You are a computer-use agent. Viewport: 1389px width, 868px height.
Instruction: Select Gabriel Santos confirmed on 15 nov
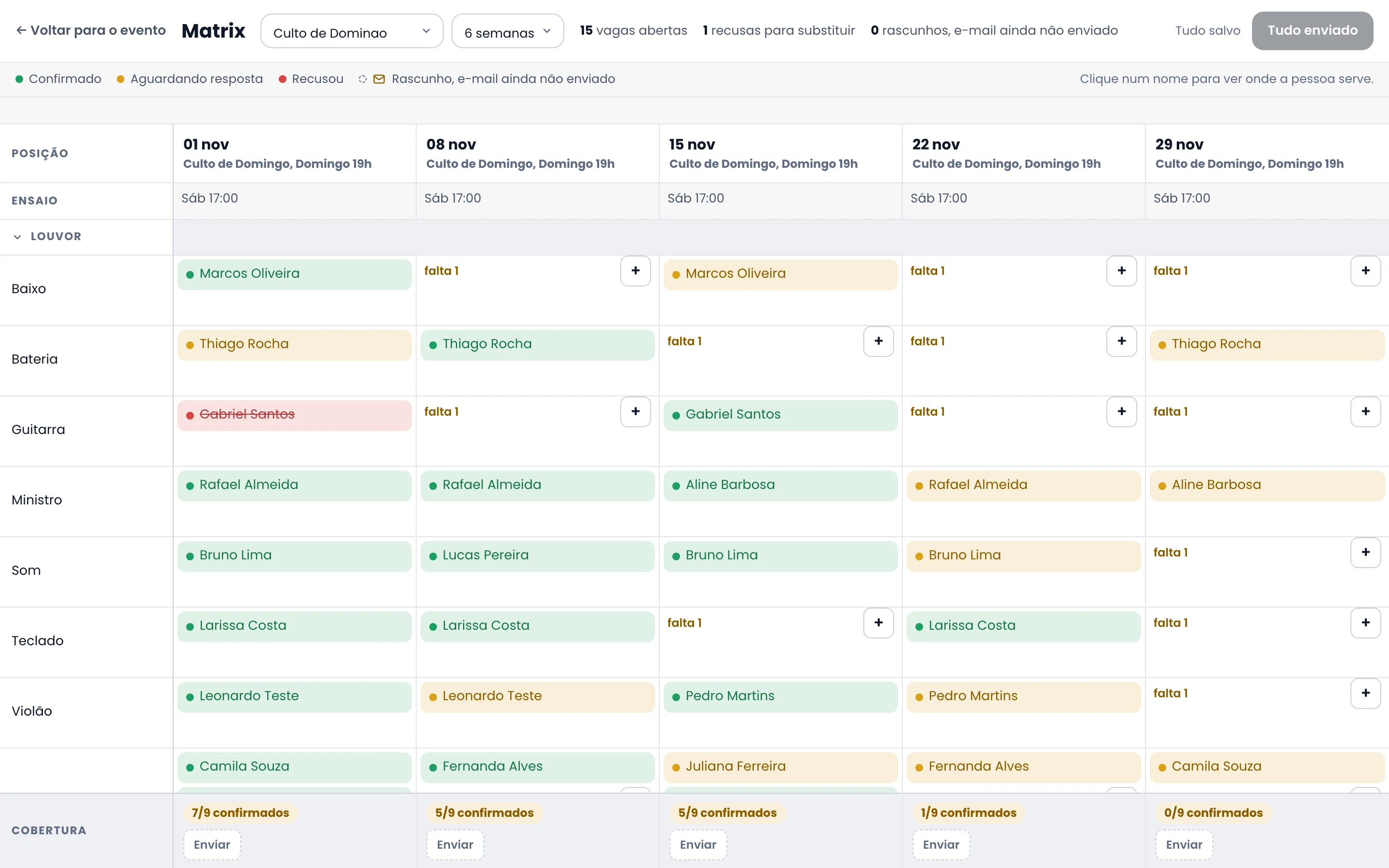780,415
